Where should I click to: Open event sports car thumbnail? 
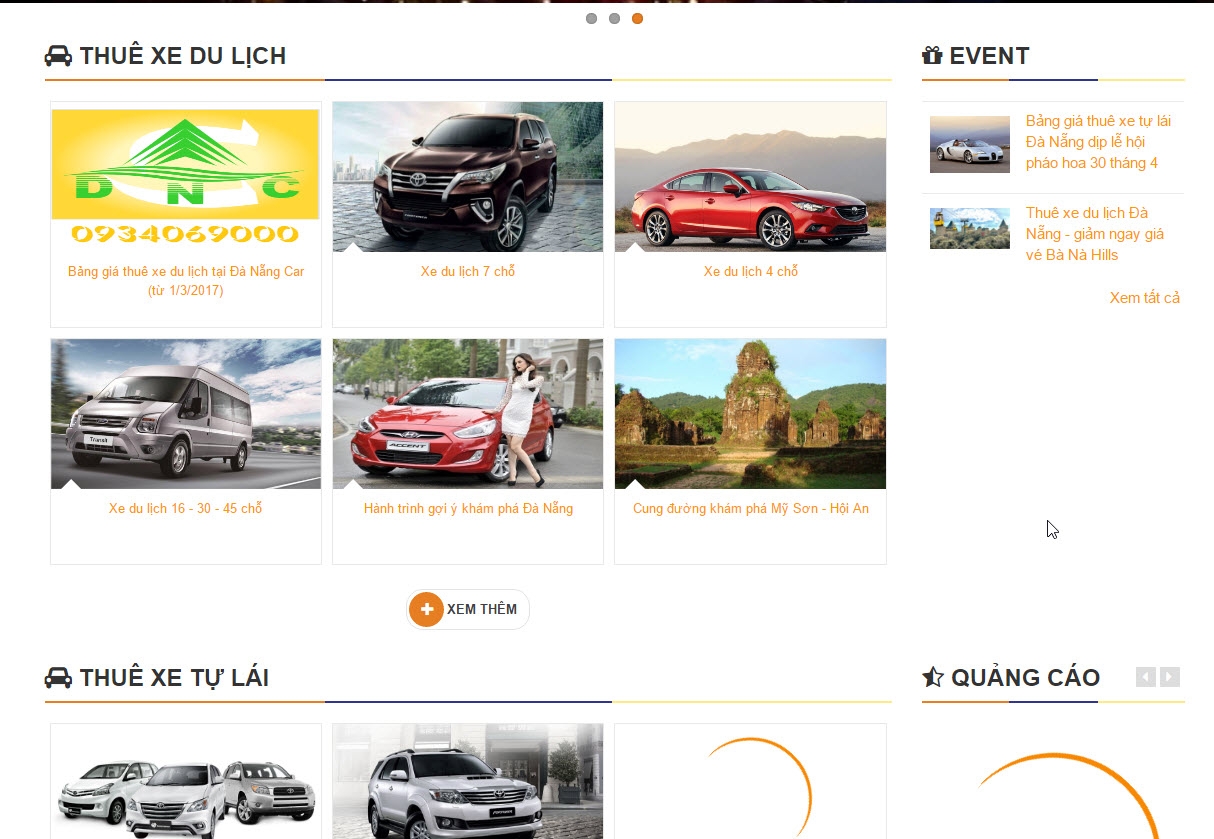tap(970, 144)
